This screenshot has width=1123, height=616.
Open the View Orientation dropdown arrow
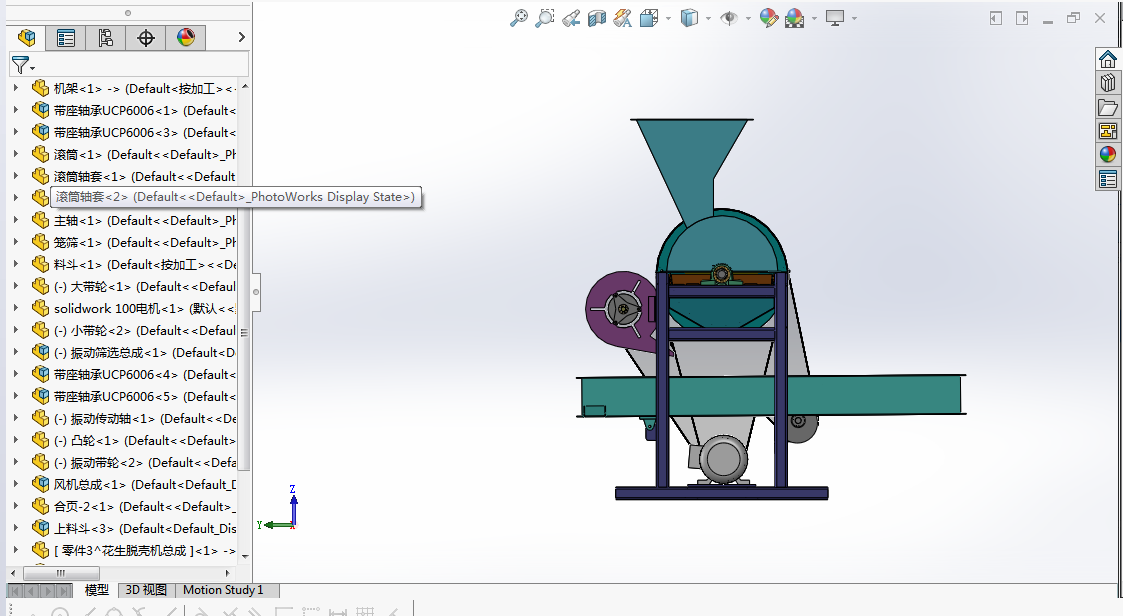[668, 19]
